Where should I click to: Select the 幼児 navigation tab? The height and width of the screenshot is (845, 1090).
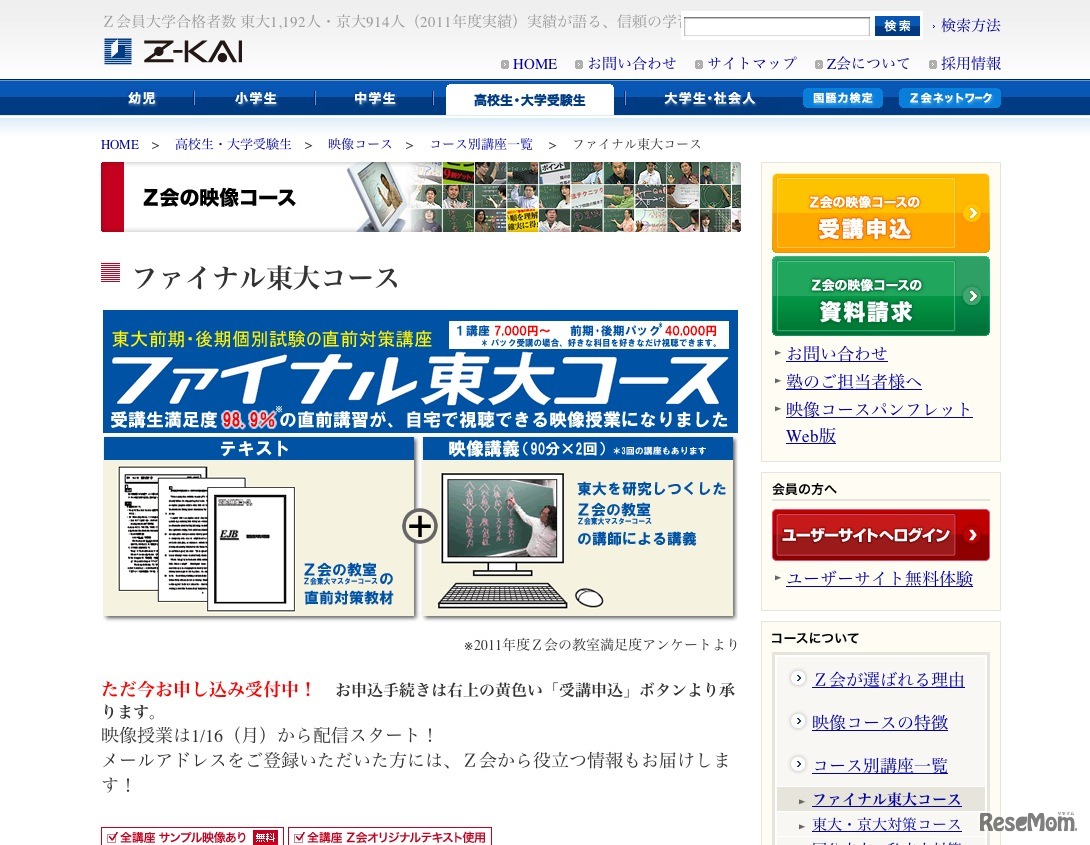[142, 98]
